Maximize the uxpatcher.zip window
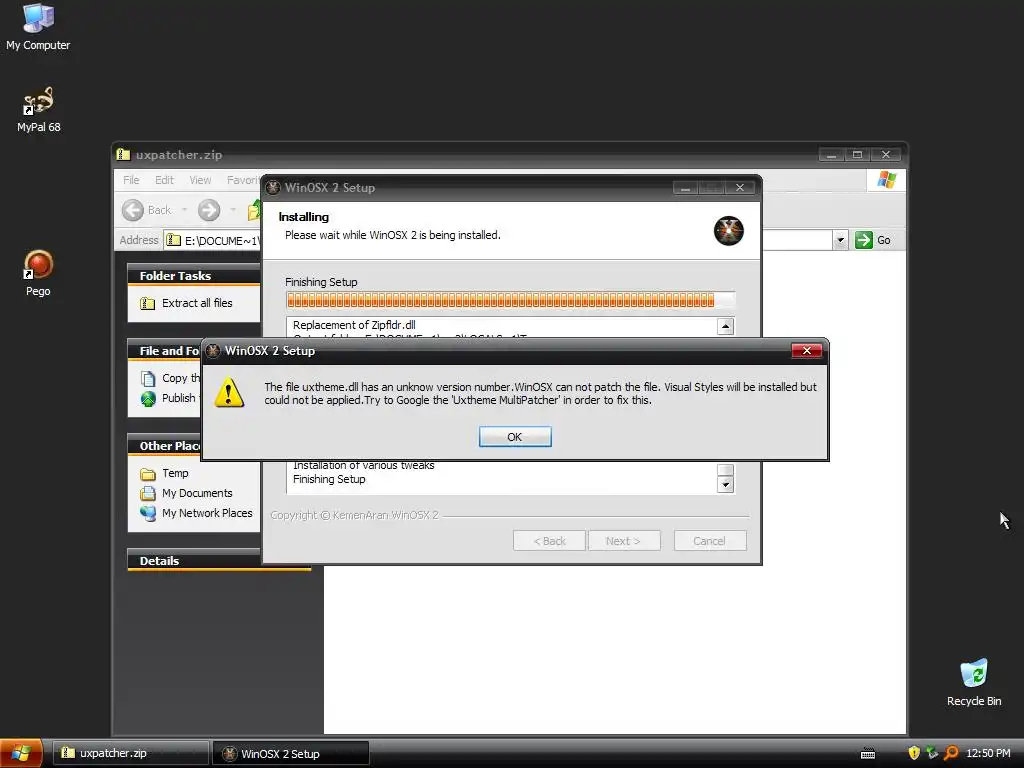 (x=857, y=155)
